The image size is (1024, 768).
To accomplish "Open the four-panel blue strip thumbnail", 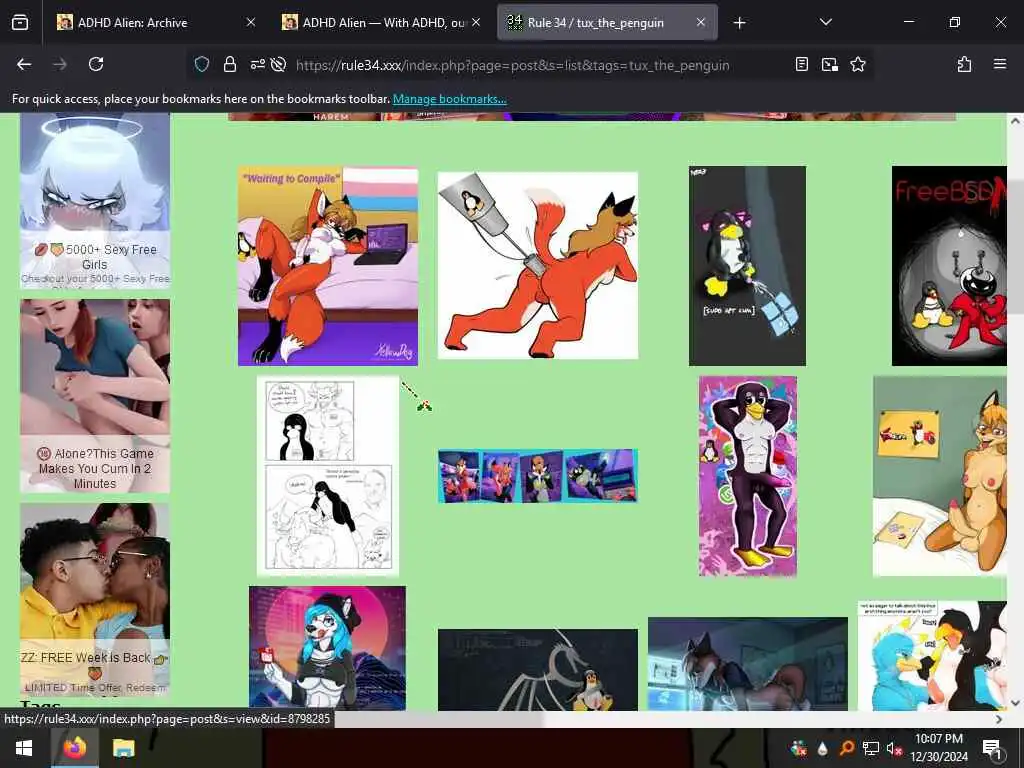I will tap(537, 476).
